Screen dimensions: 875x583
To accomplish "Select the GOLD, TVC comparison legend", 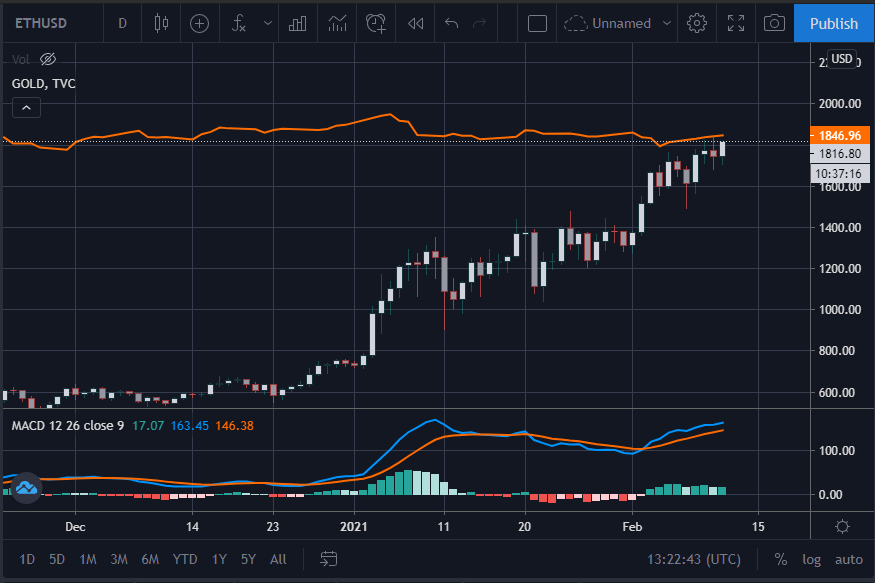I will 44,84.
